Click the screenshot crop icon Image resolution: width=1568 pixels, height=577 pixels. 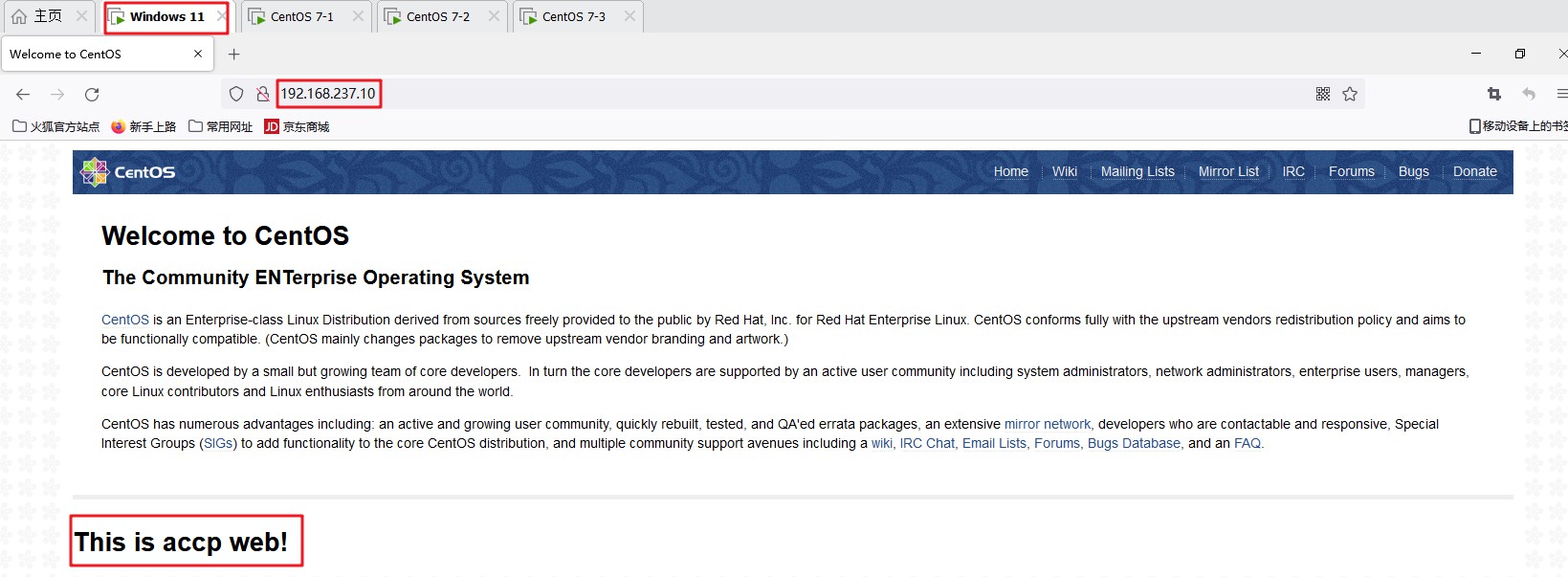pos(1494,94)
